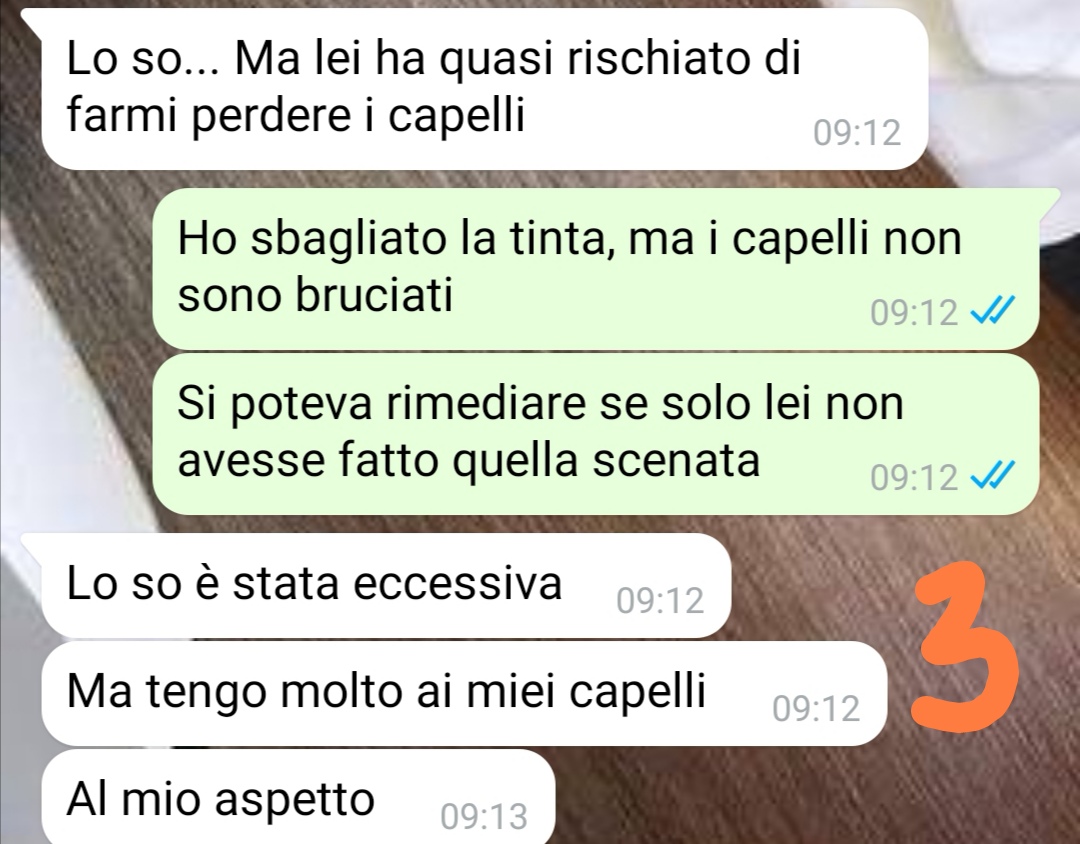The width and height of the screenshot is (1080, 844).
Task: Select the 'Ma tengo molto ai miei capelli' message
Action: pos(463,694)
